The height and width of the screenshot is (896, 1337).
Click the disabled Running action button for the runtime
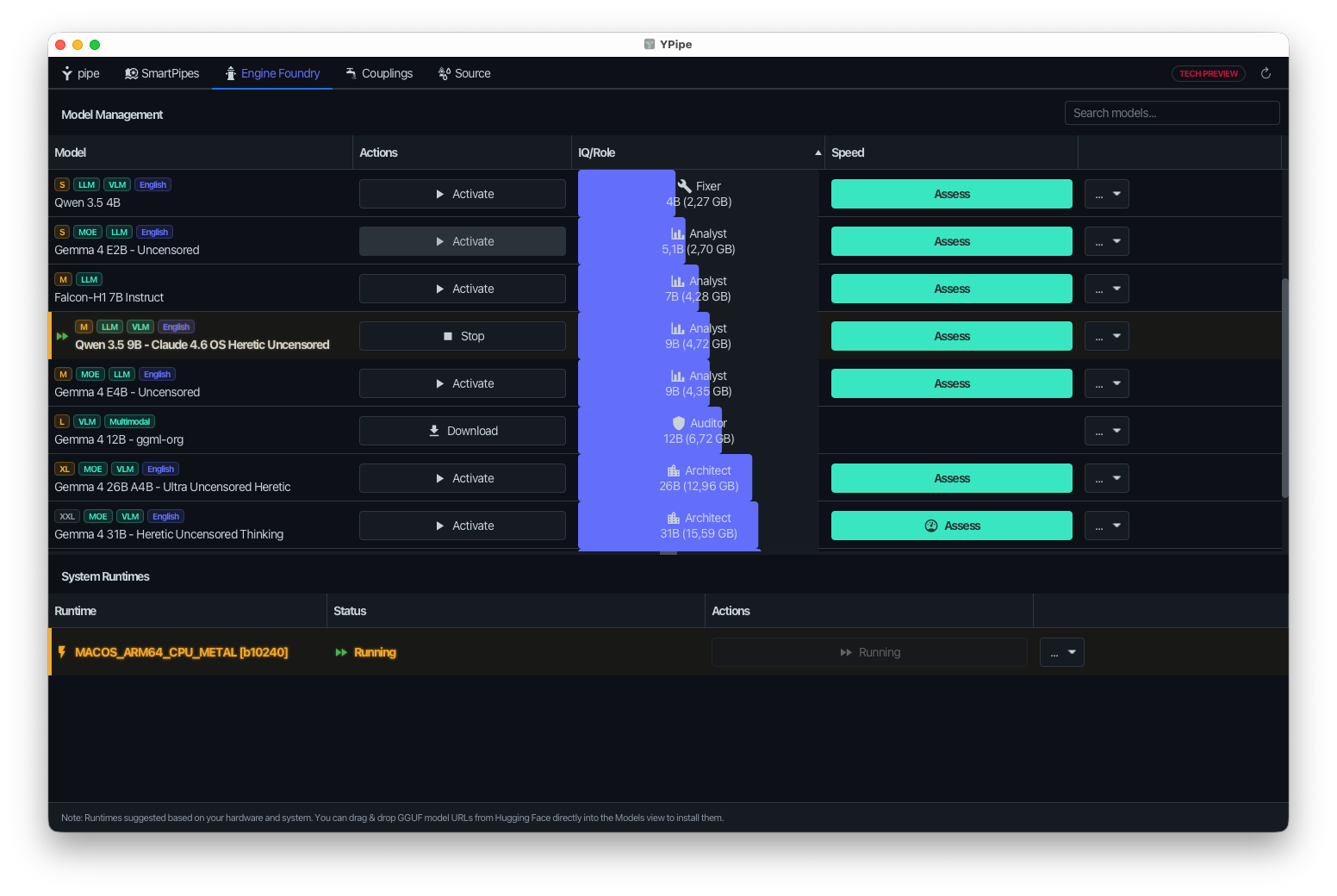(x=869, y=652)
